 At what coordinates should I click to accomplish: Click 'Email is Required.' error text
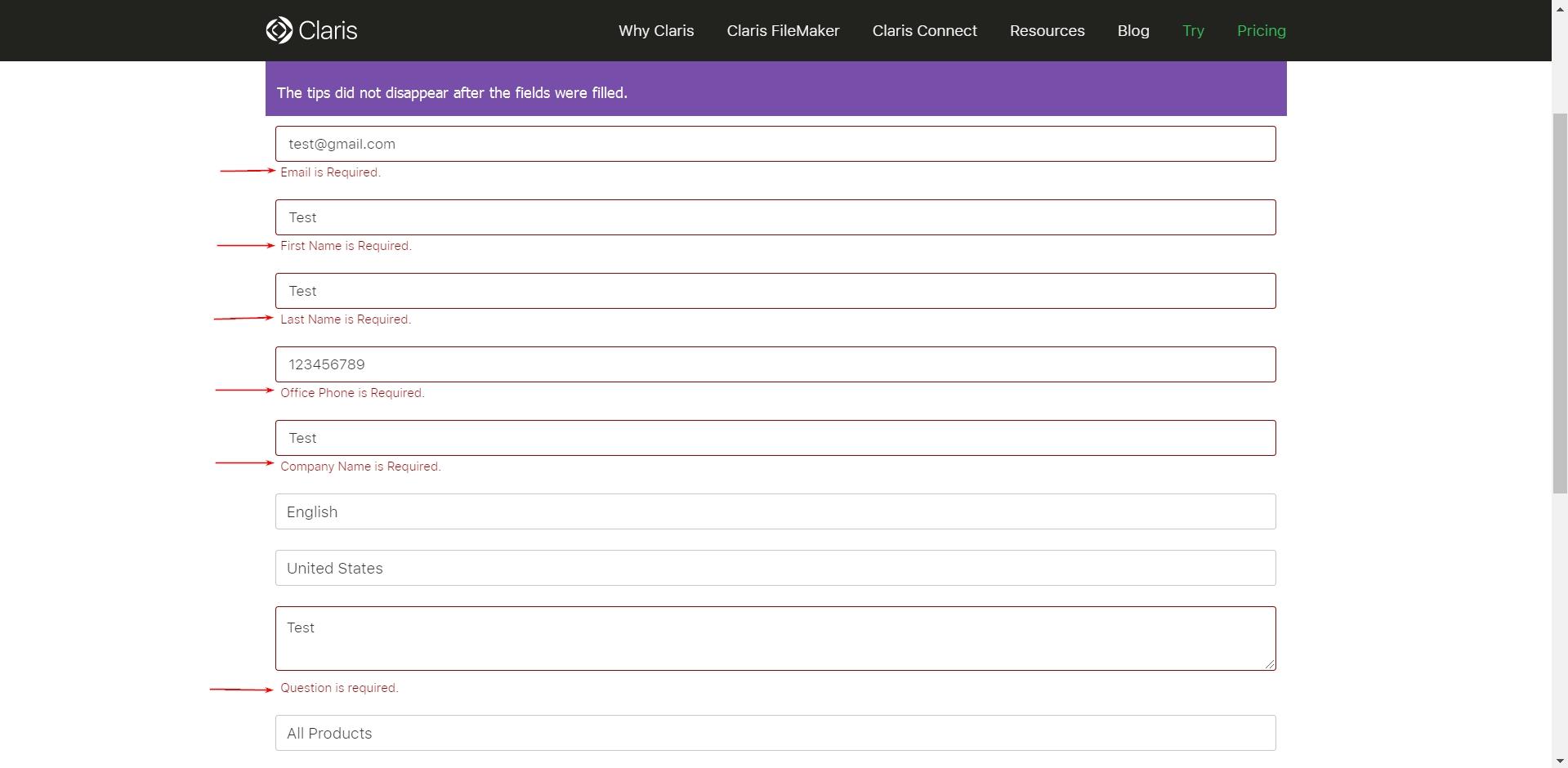click(330, 172)
